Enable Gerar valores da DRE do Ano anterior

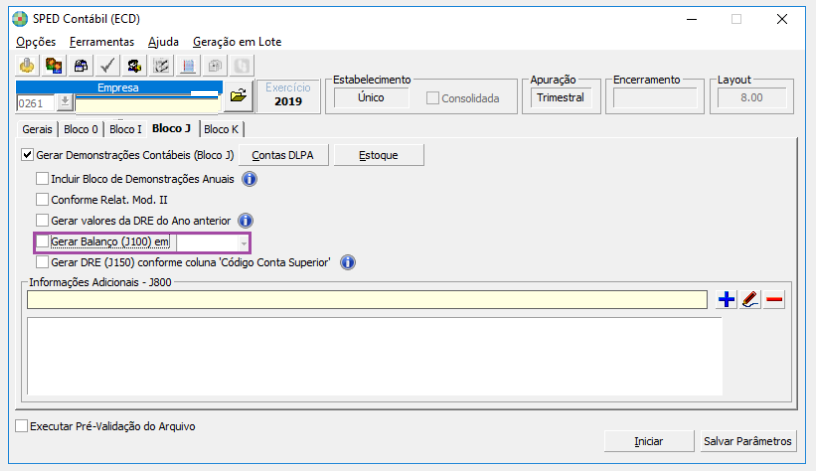[42, 220]
